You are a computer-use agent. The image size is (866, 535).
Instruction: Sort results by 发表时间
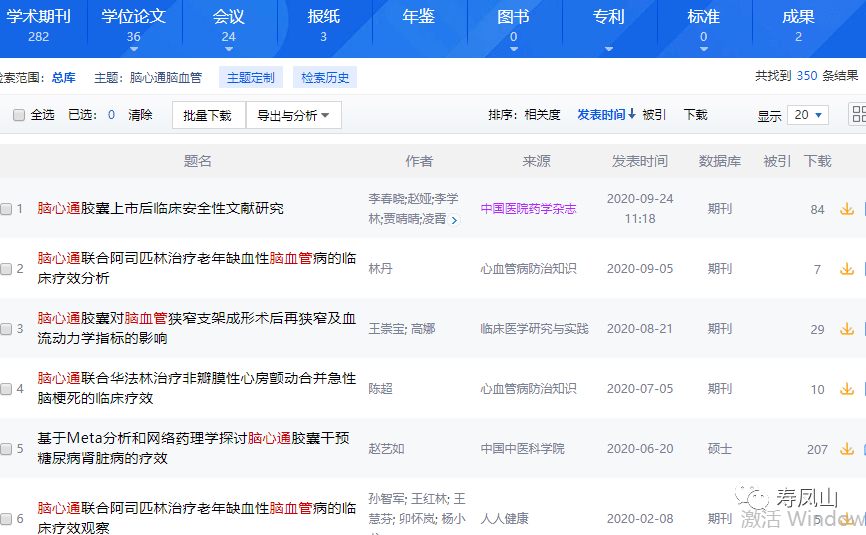(606, 115)
